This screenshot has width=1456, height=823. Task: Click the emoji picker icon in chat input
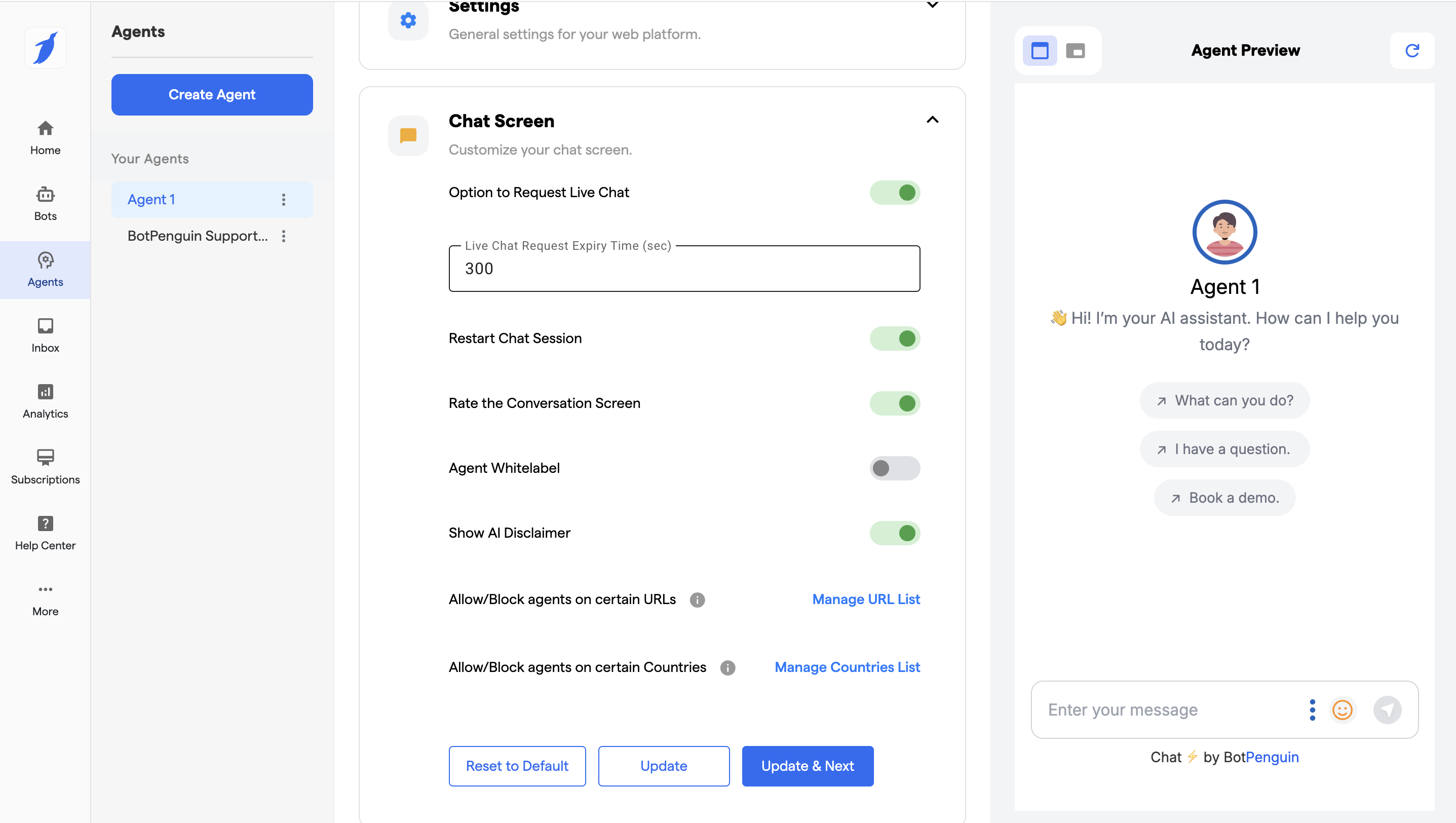click(x=1342, y=709)
